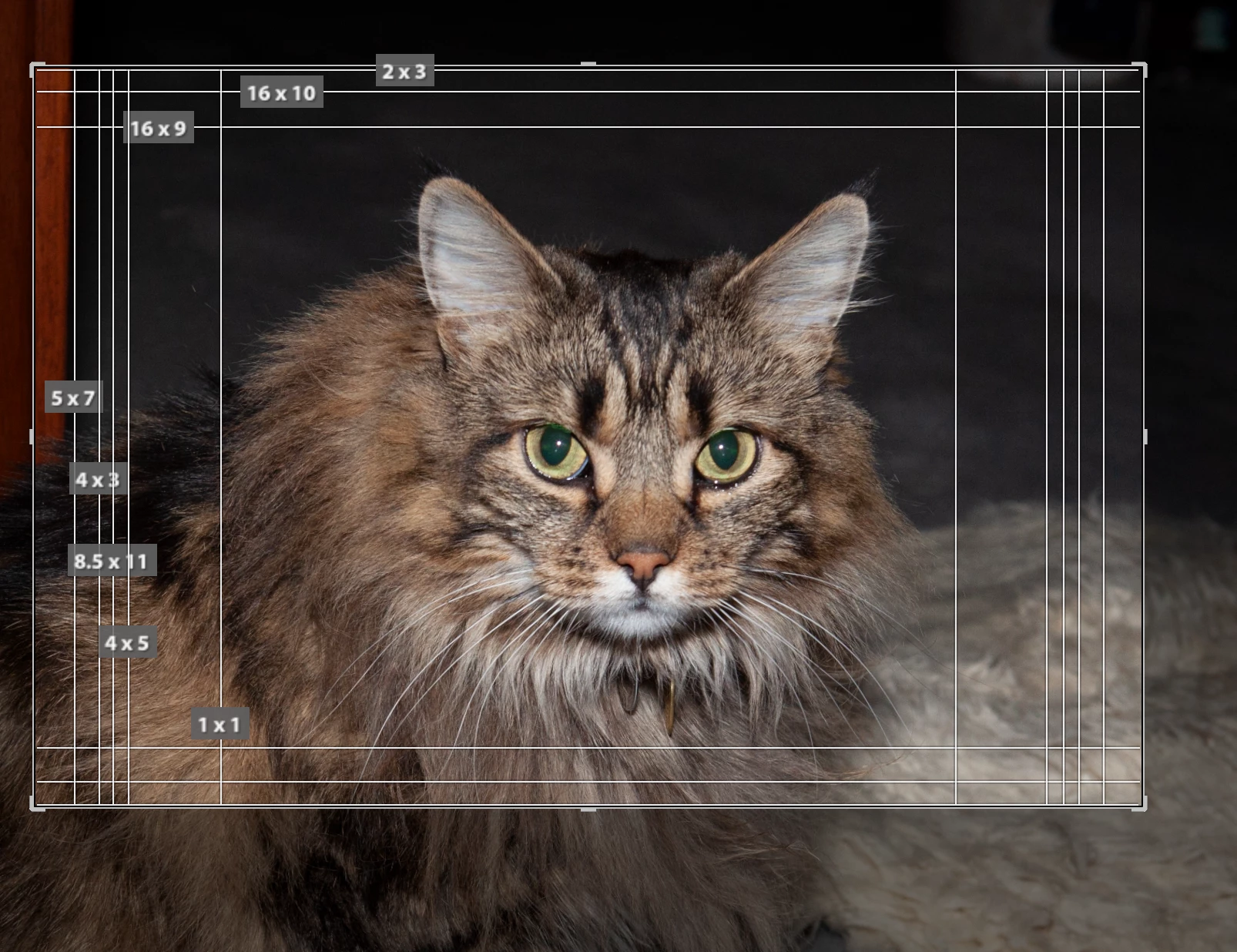The width and height of the screenshot is (1237, 952).
Task: Click the 2 x 3 aspect ratio label
Action: (404, 71)
